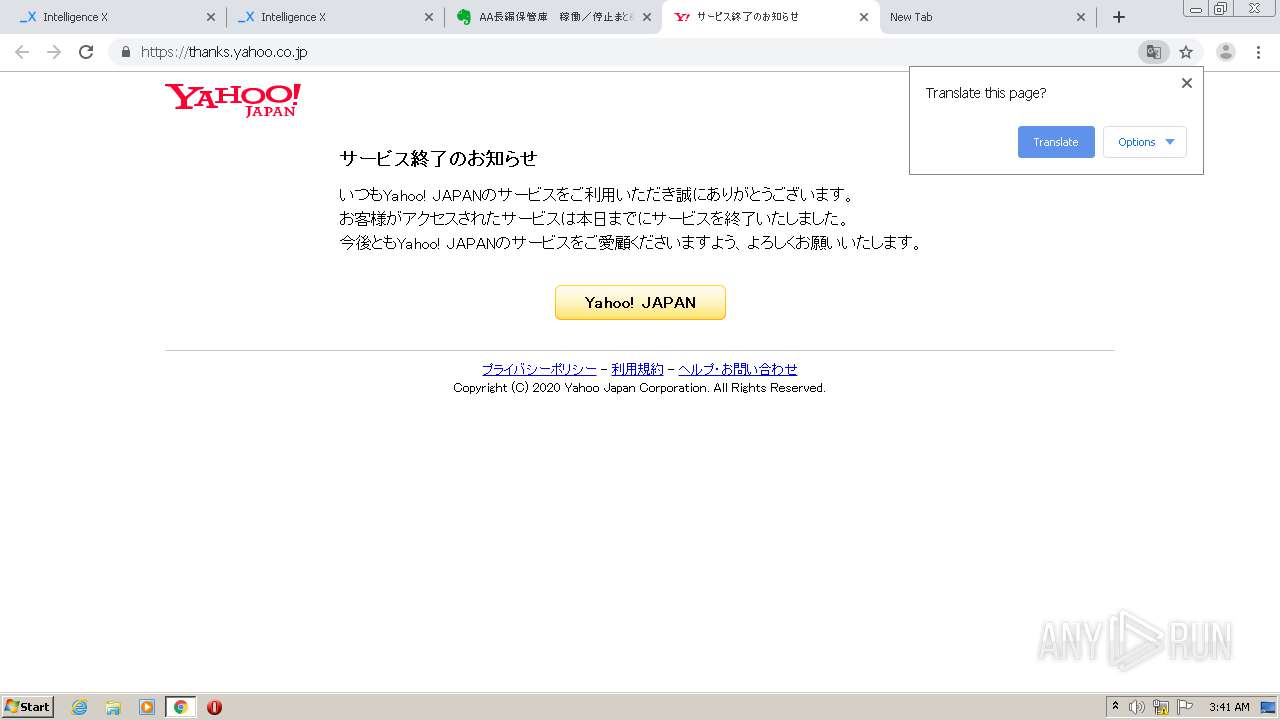The width and height of the screenshot is (1280, 720).
Task: Close the first Intelligence X tab
Action: (211, 17)
